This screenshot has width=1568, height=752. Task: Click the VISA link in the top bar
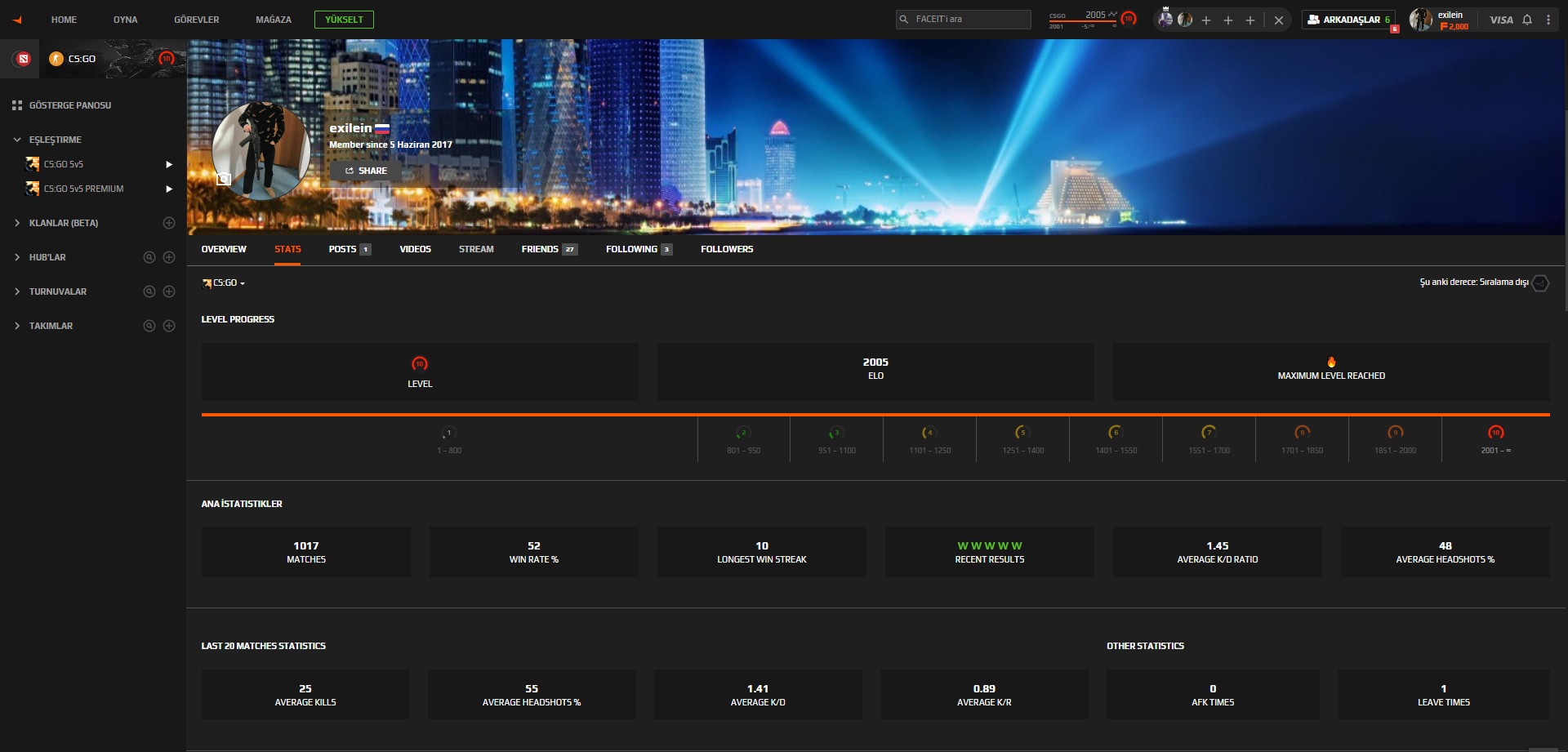1501,20
